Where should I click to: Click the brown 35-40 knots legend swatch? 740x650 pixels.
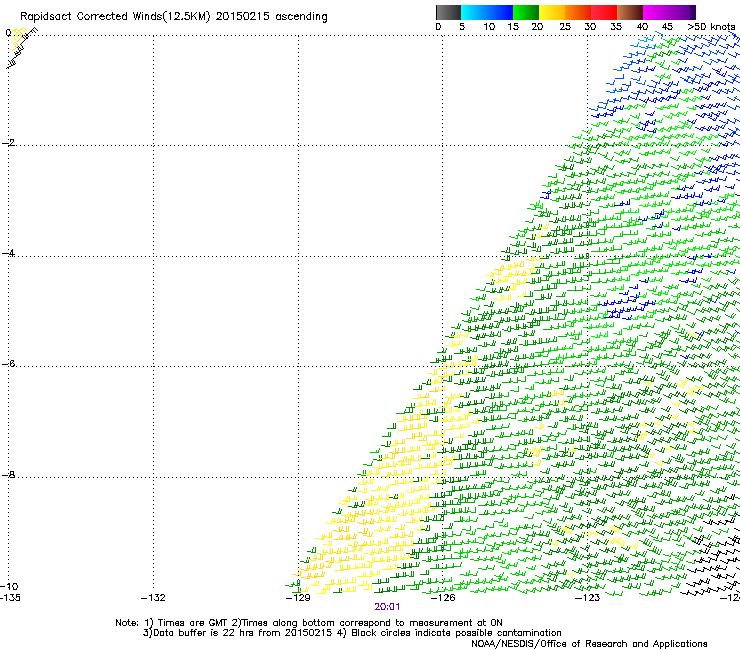pyautogui.click(x=630, y=12)
